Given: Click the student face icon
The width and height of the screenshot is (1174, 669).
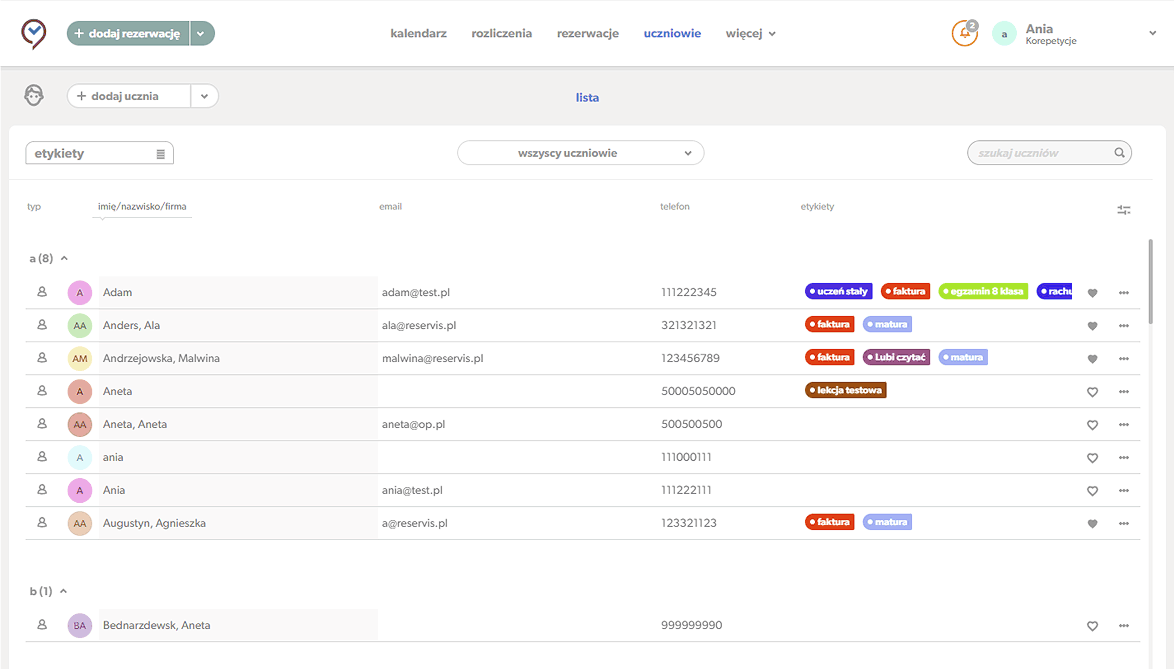Looking at the screenshot, I should (34, 95).
